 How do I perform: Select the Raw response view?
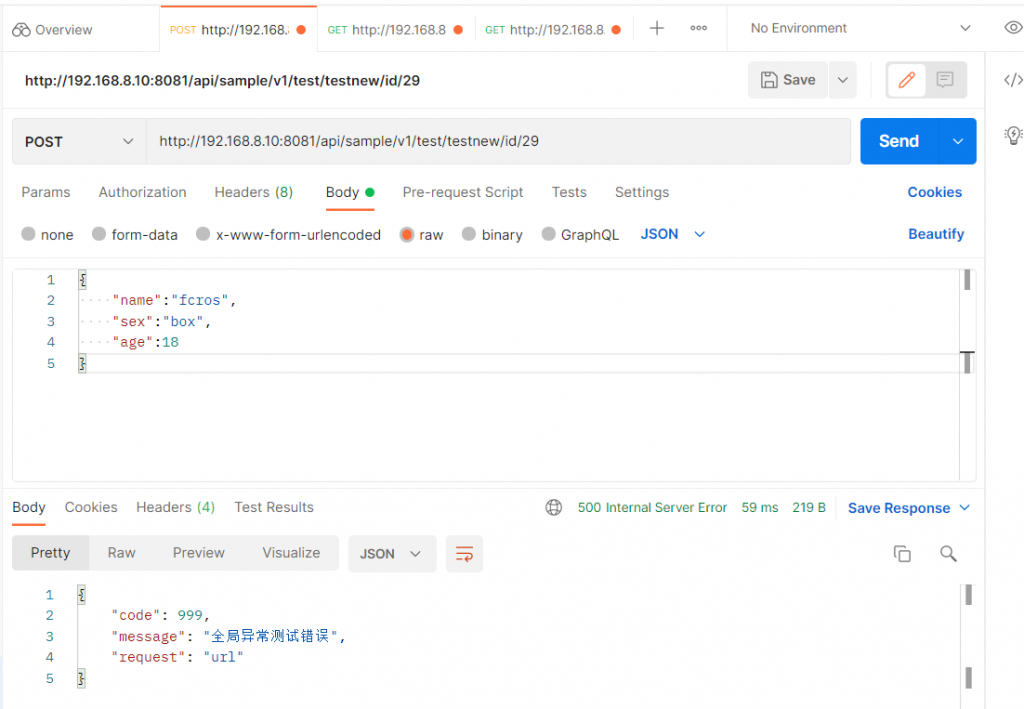point(121,553)
